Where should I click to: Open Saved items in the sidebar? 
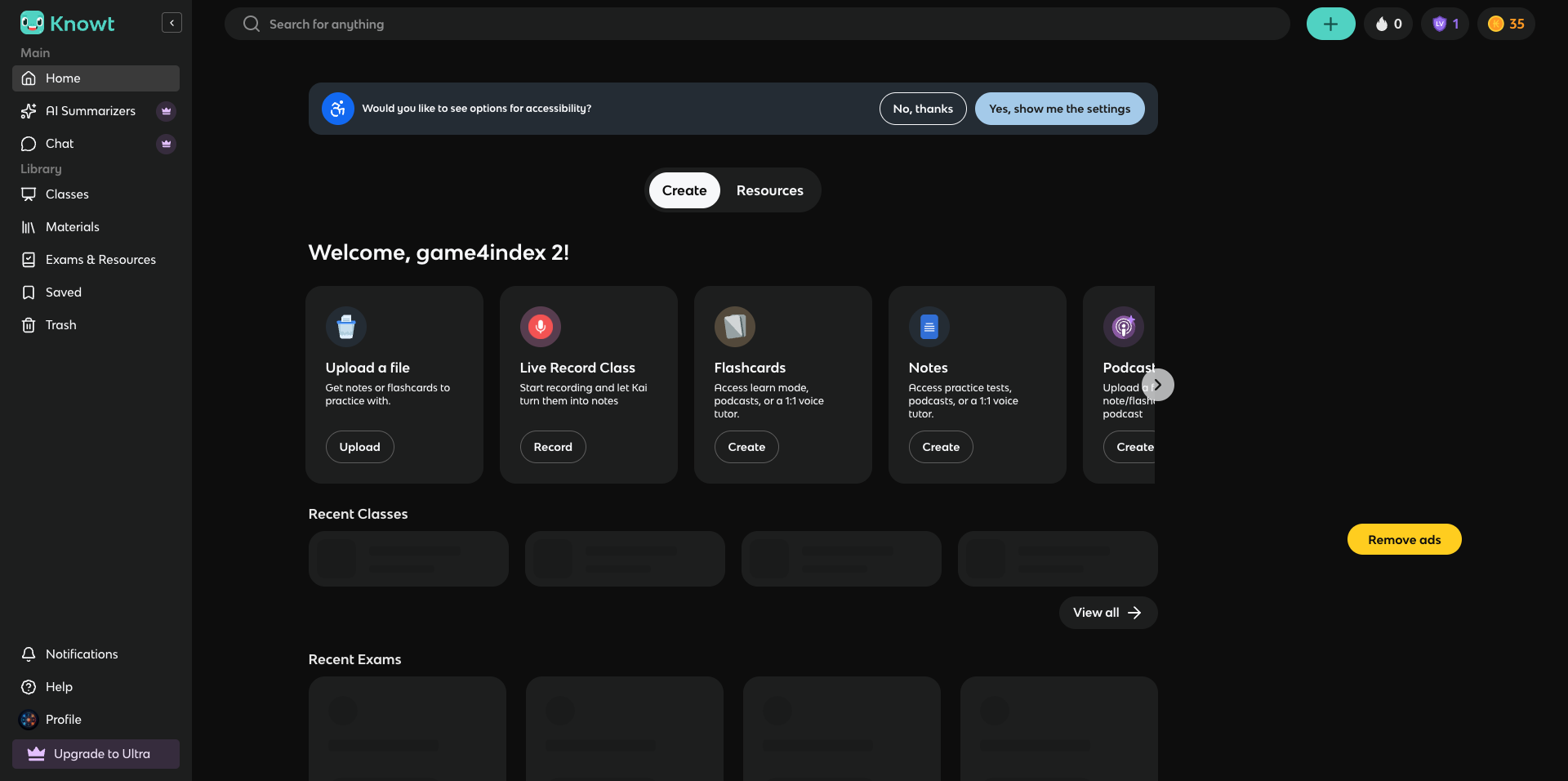pyautogui.click(x=64, y=292)
